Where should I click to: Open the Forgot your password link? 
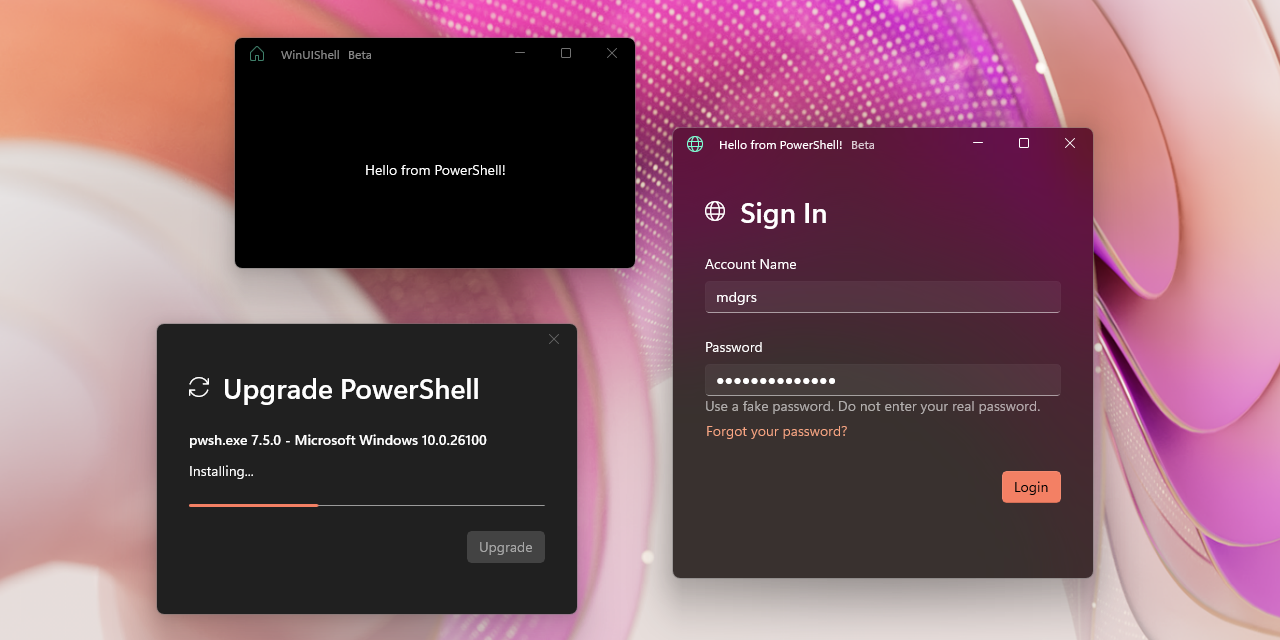coord(776,431)
